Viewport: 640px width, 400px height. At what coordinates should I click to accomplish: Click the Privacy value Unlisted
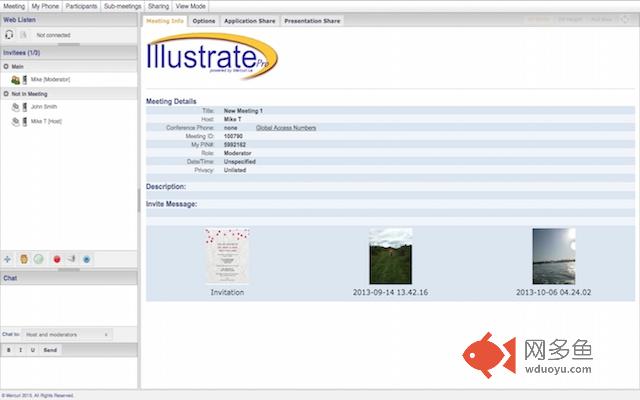(x=235, y=170)
